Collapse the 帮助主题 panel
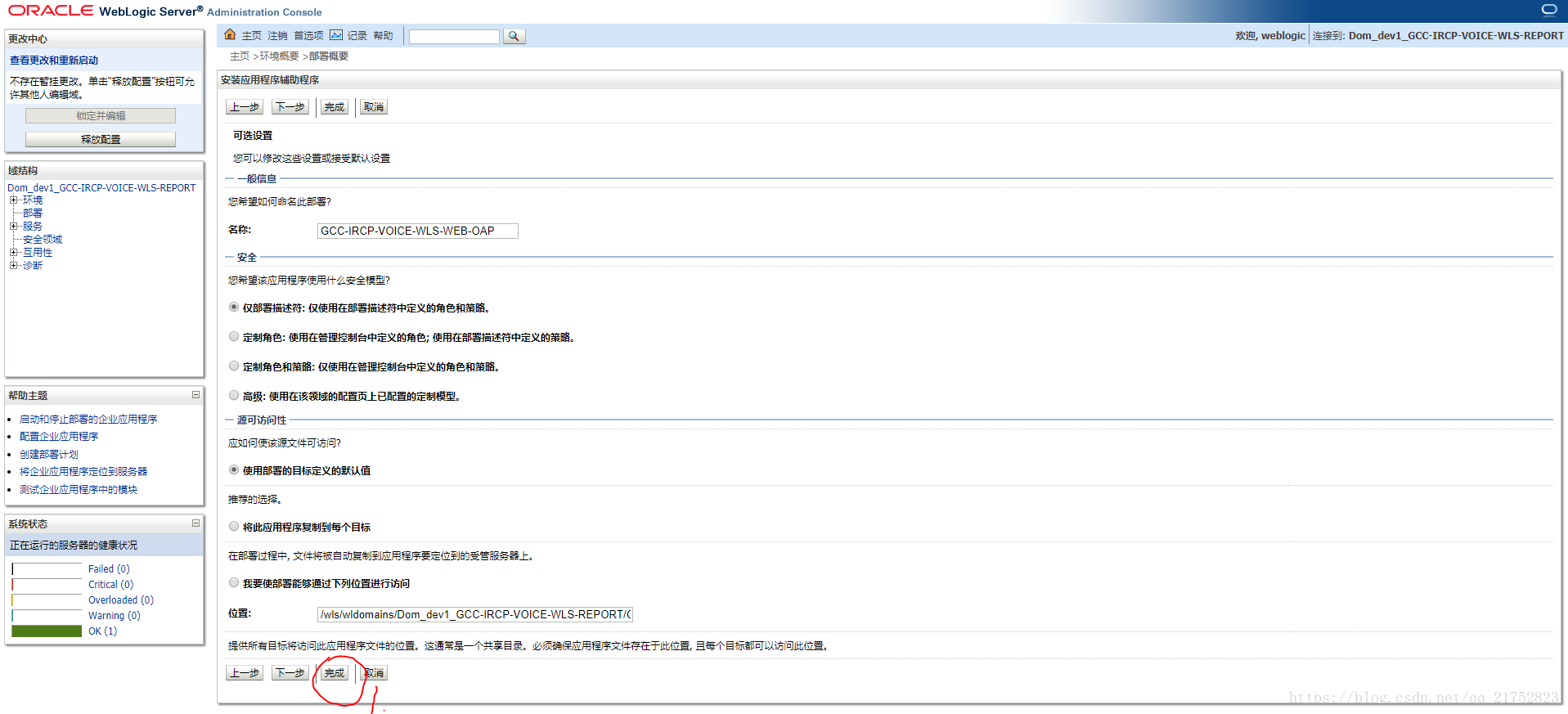1568x714 pixels. coord(195,394)
